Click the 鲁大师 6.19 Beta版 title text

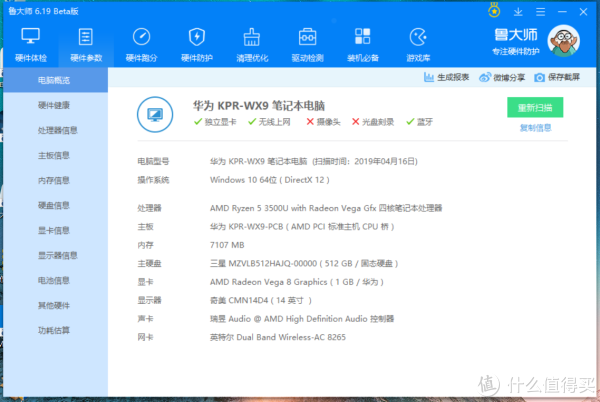point(43,11)
